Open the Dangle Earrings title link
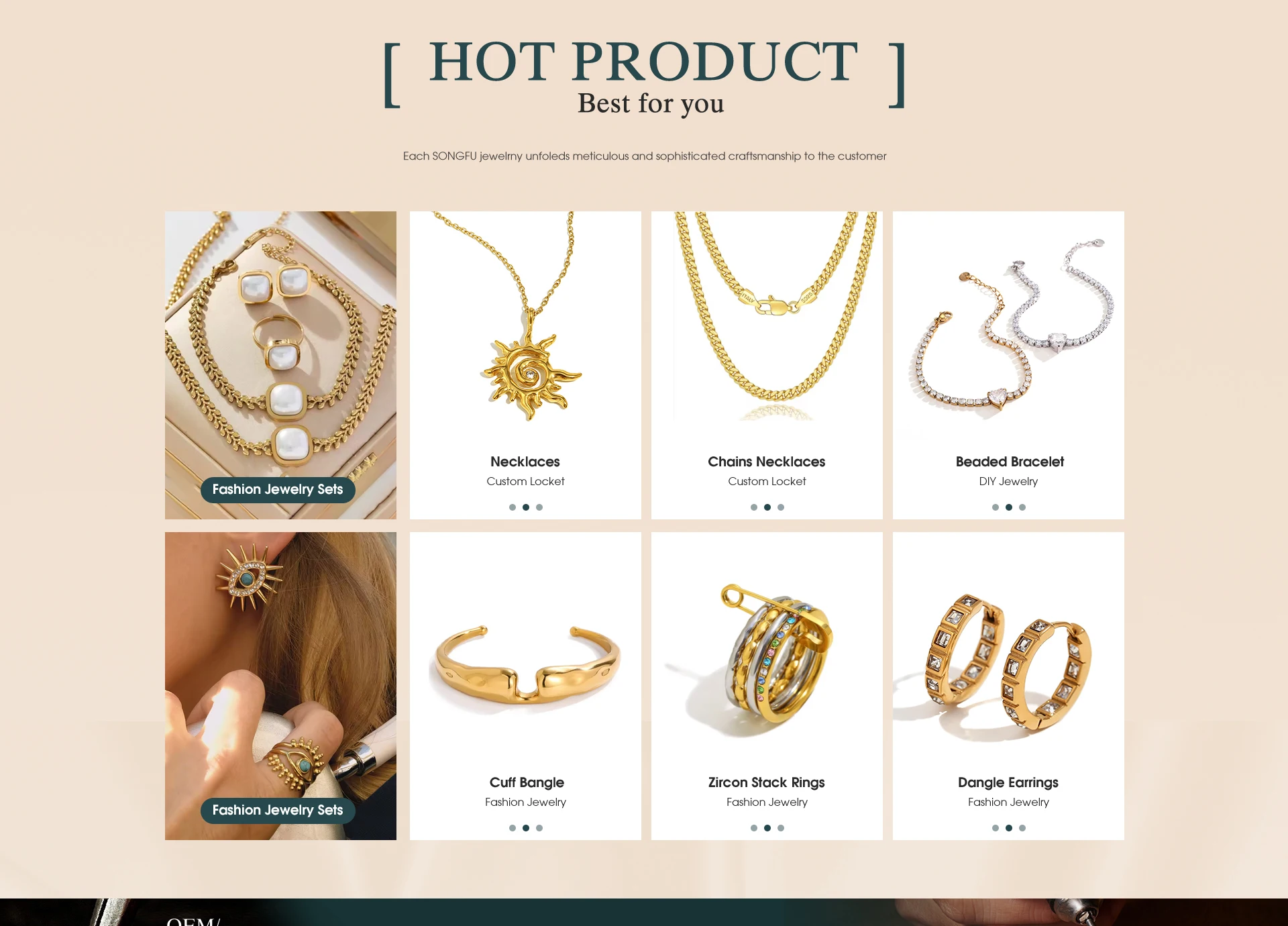1288x926 pixels. (x=1008, y=782)
